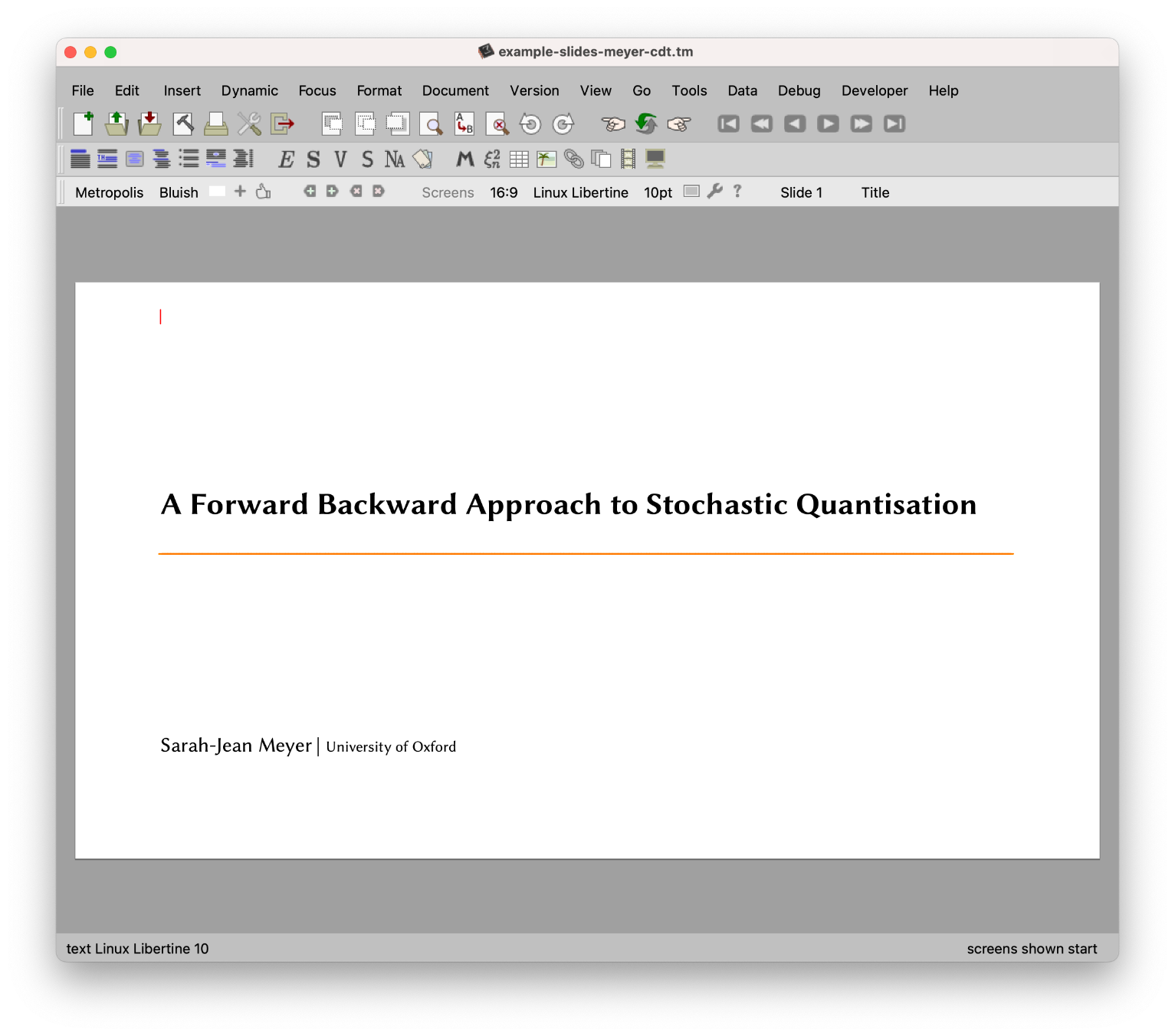Click the white background color swatch

coord(218,192)
